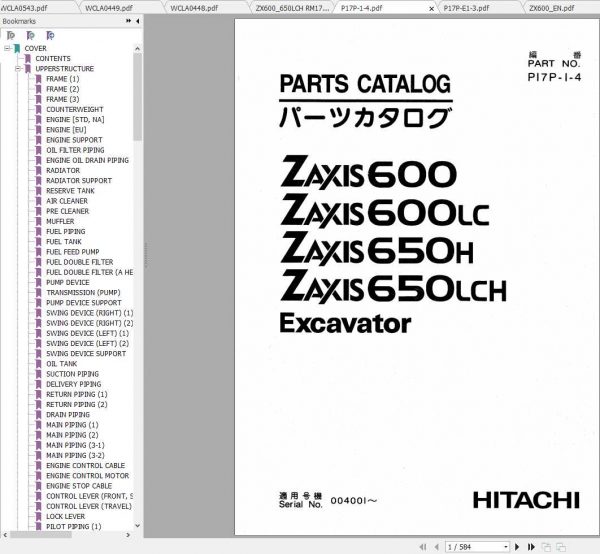Open OIL TANK bookmark
The image size is (600, 554).
point(62,364)
